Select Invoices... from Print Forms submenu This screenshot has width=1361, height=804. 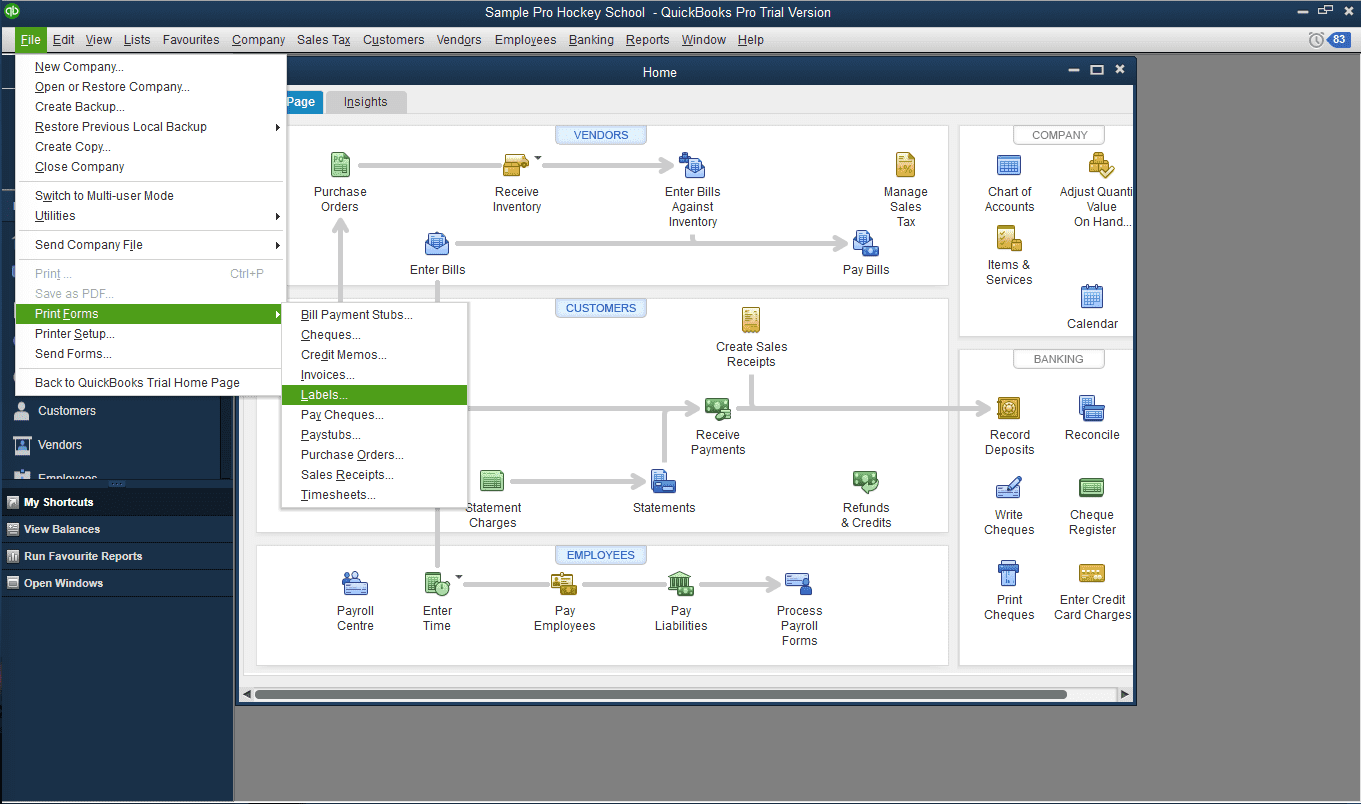374,375
